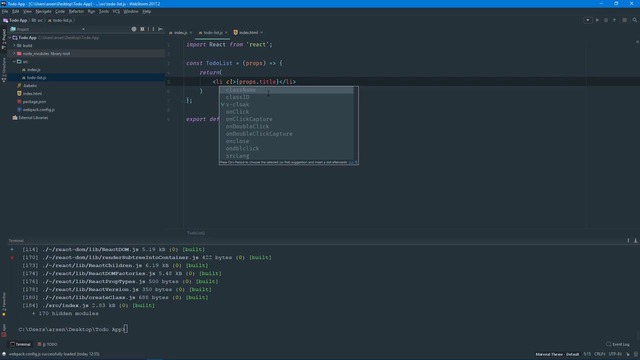
Task: Click the Material Theme status bar entry
Action: coord(557,354)
